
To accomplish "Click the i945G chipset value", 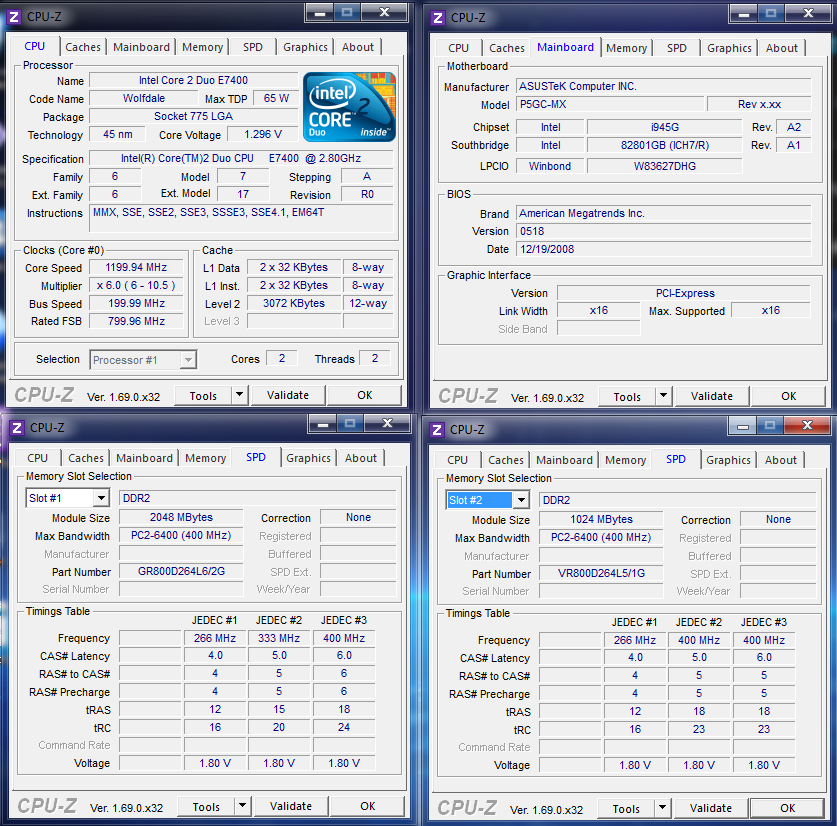I will coord(665,127).
